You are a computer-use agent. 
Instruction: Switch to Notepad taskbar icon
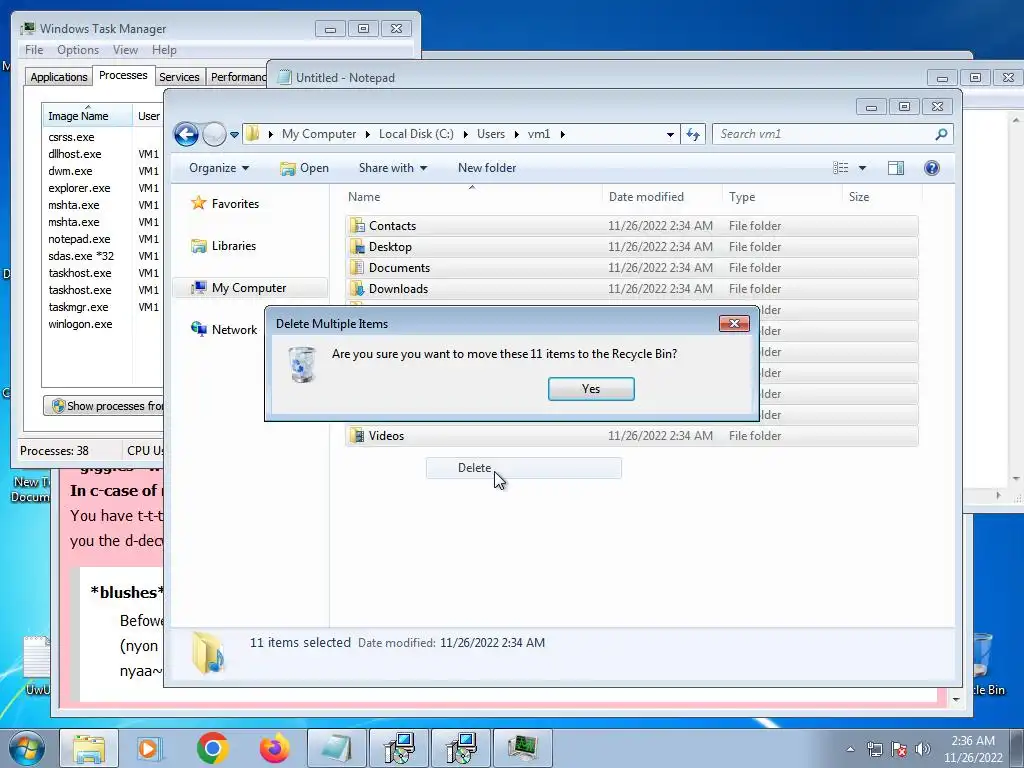[x=337, y=748]
